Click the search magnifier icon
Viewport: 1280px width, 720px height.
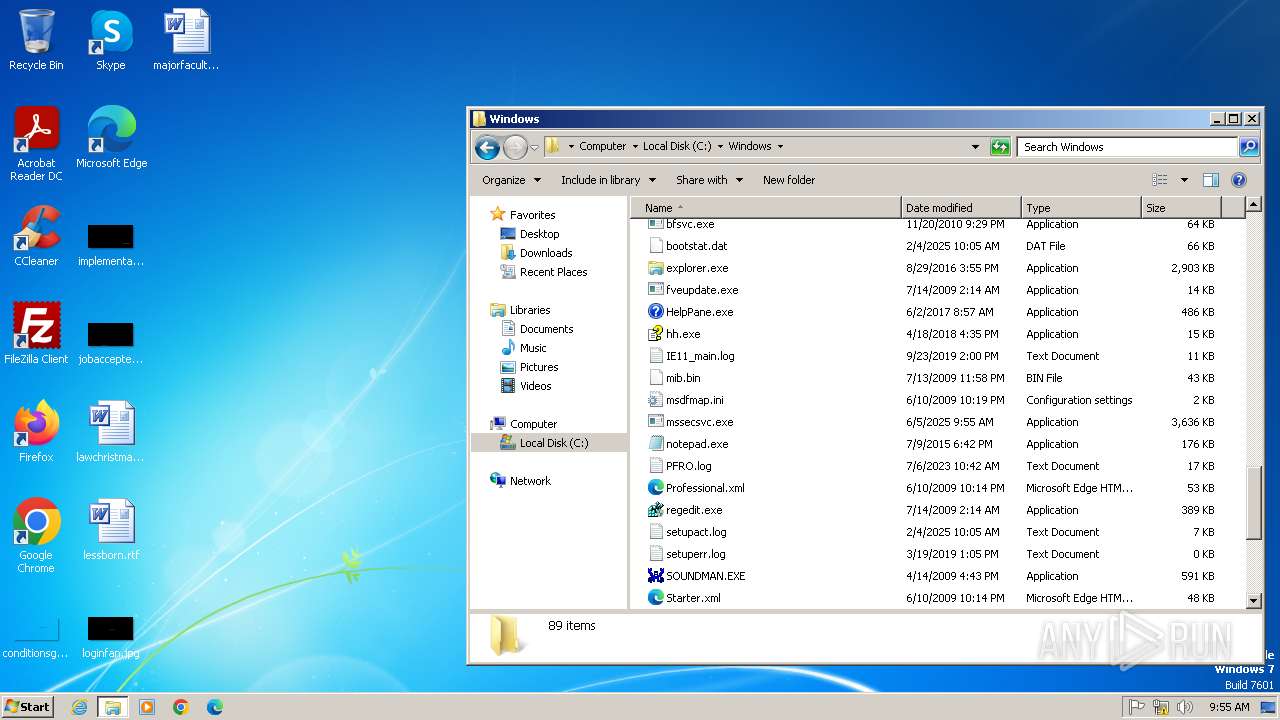1249,147
